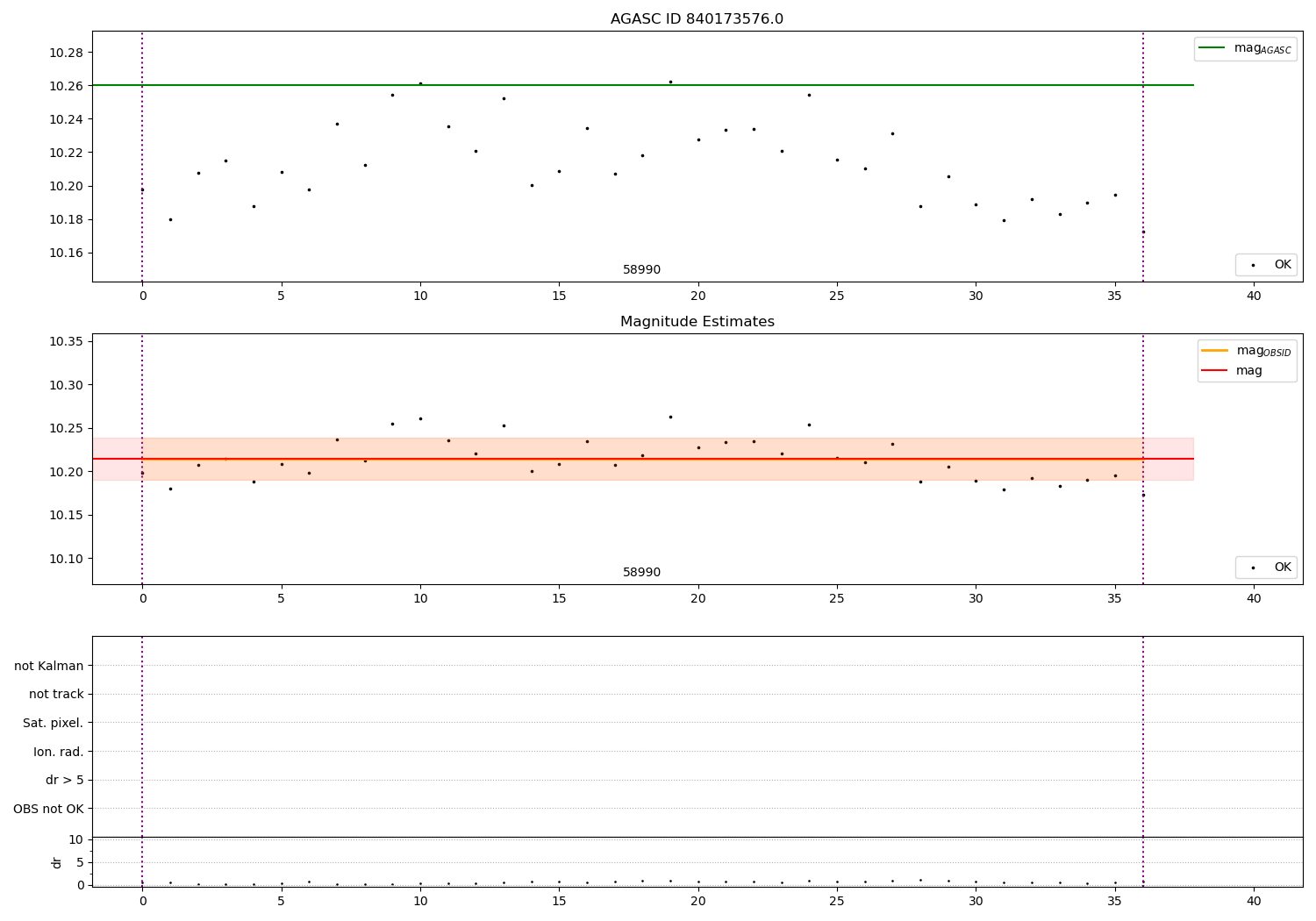Click the 10.25 y-axis tick in middle plot
Screen dimensions: 1316x921
click(x=66, y=428)
